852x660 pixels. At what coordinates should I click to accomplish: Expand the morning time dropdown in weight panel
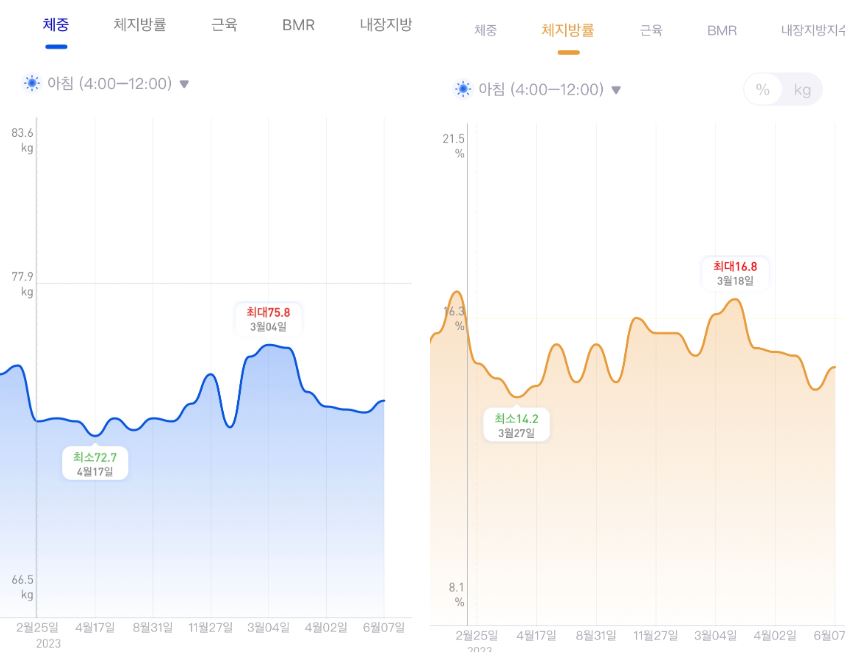click(184, 84)
